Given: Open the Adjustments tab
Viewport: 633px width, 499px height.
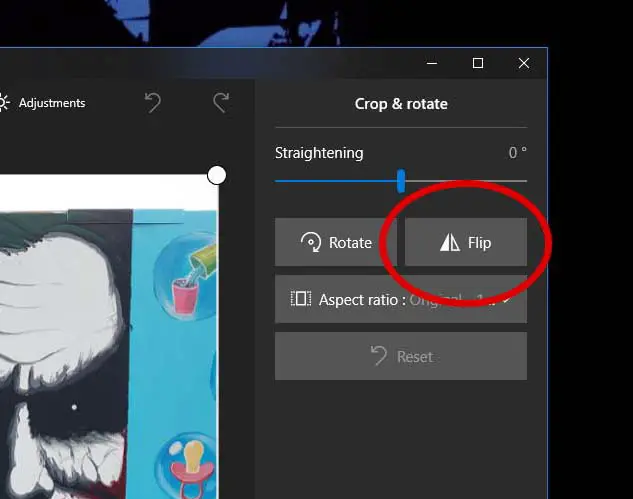Looking at the screenshot, I should [x=42, y=103].
